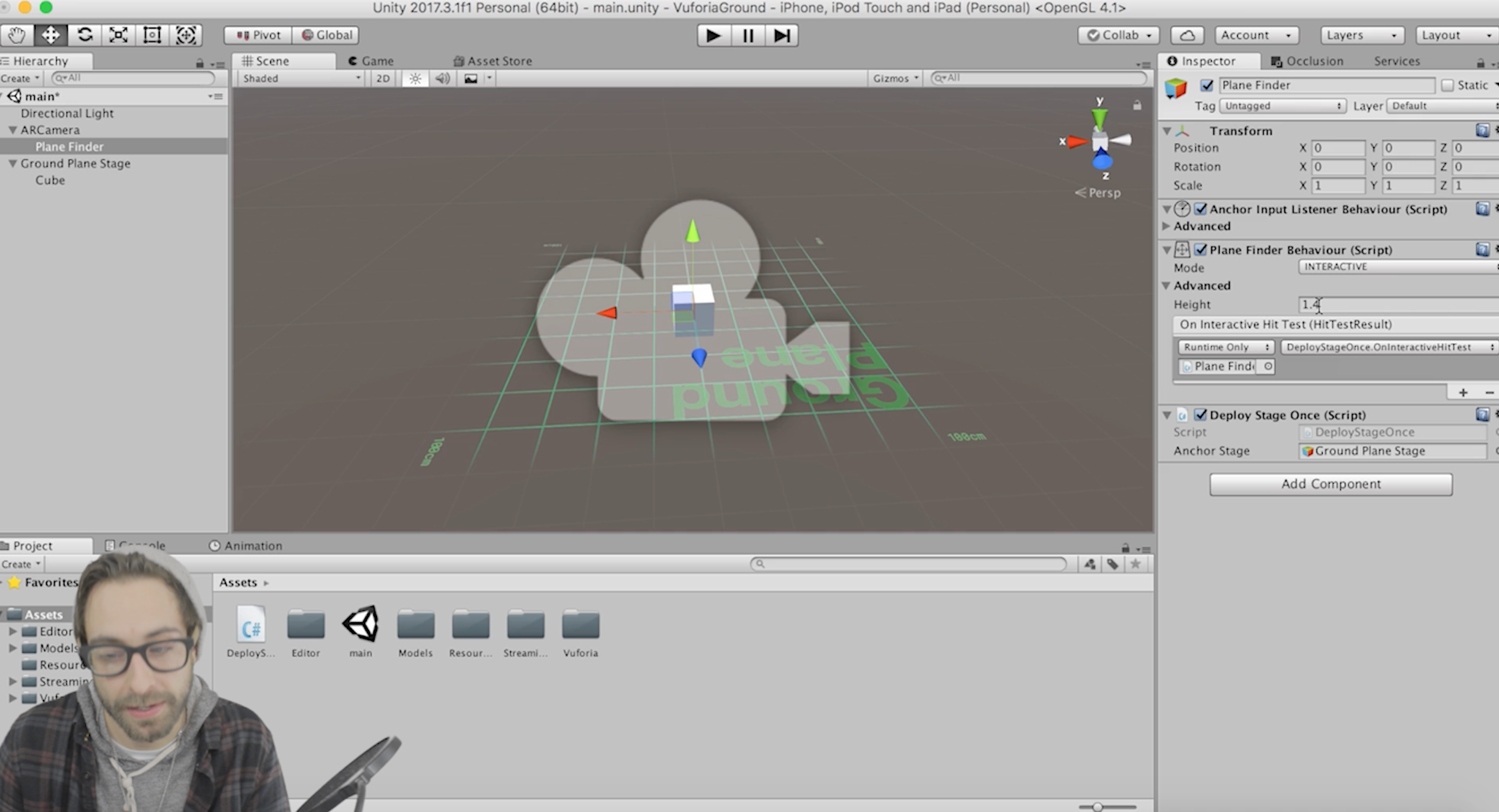Open the Layout dropdown

[1457, 35]
